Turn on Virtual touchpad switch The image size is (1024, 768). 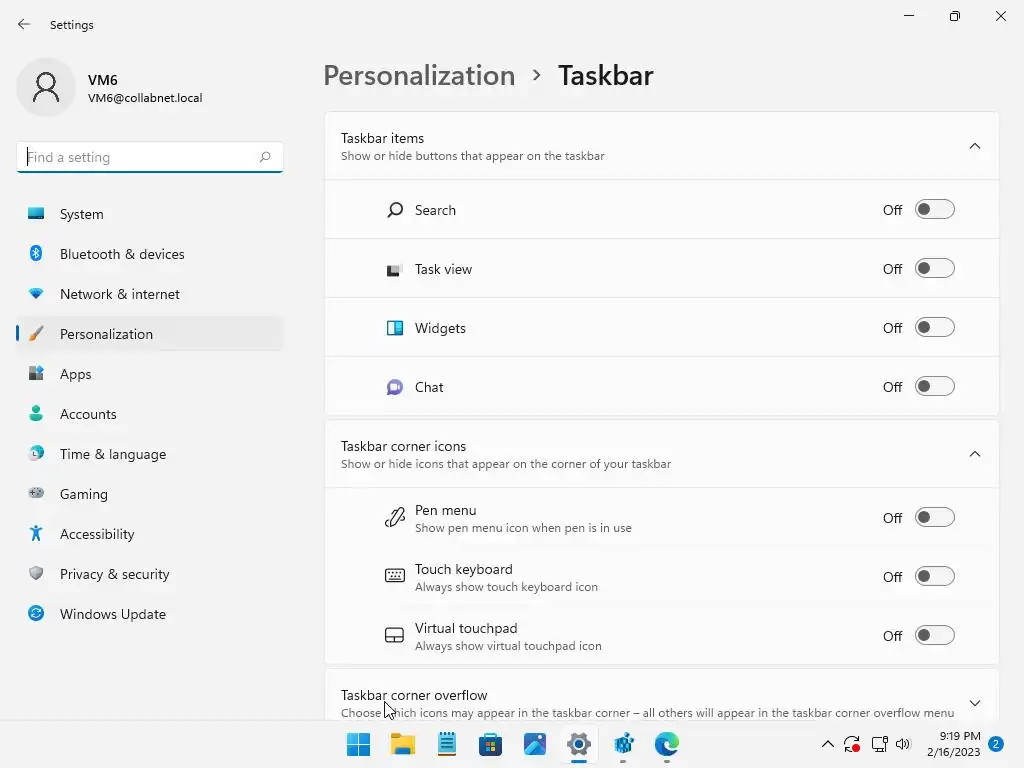click(935, 635)
